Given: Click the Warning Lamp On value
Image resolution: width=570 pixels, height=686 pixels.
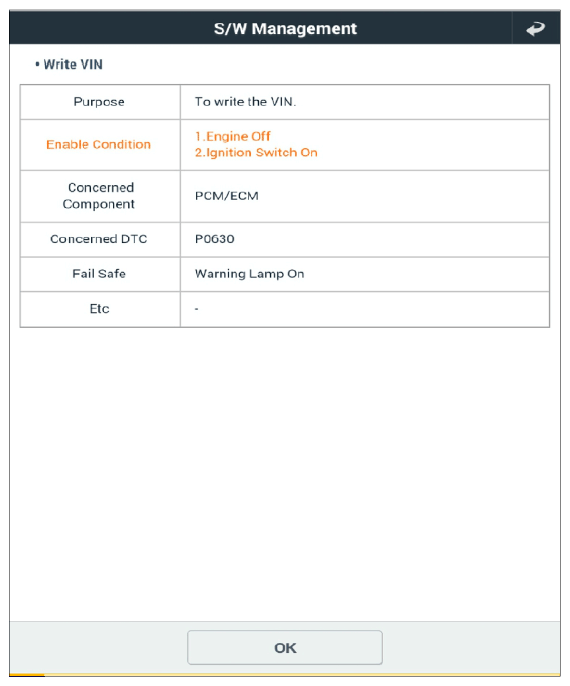Looking at the screenshot, I should coord(249,274).
